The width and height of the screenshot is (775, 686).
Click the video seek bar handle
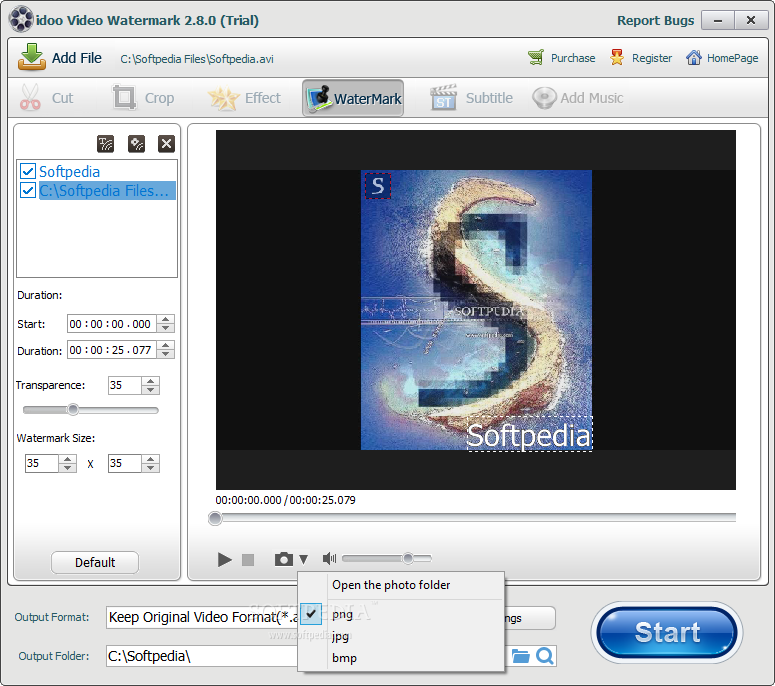pos(215,518)
